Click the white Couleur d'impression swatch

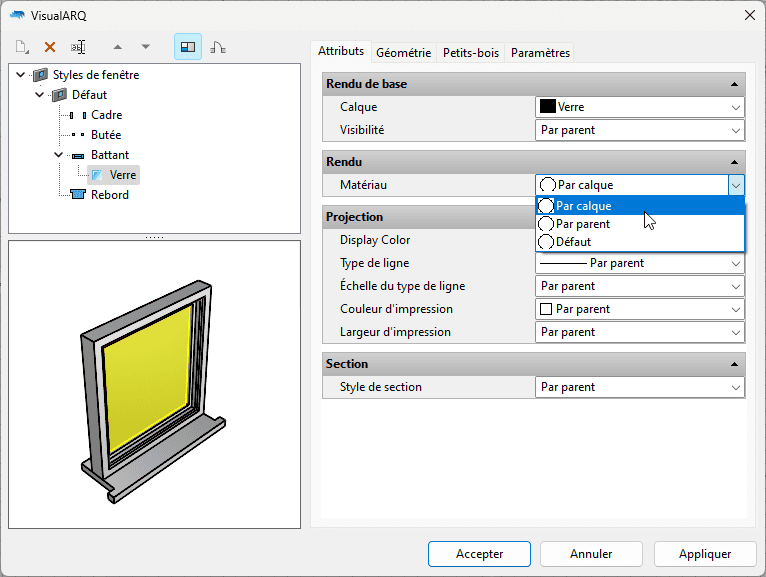(x=546, y=309)
